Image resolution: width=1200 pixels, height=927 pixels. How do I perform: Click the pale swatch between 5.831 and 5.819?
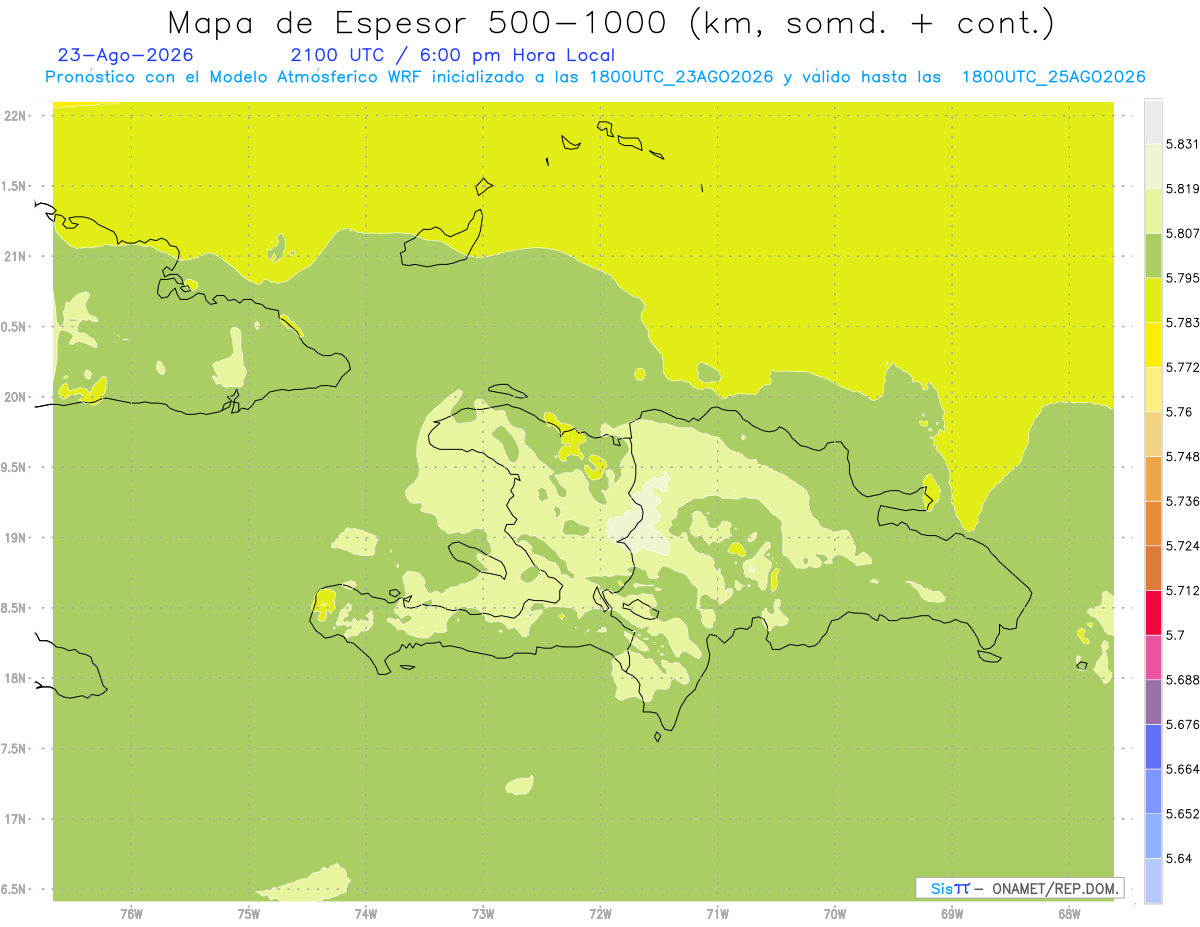coord(1153,166)
